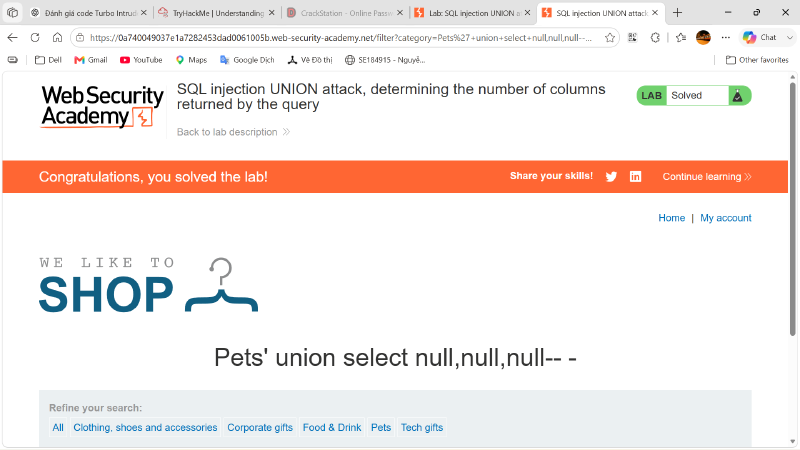Share on Twitter via bird icon
Image resolution: width=800 pixels, height=450 pixels.
click(611, 177)
